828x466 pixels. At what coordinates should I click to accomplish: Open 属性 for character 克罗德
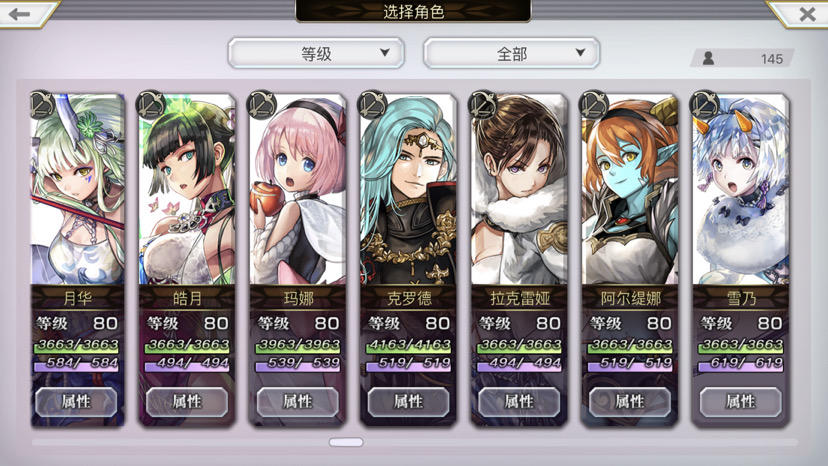click(x=408, y=402)
